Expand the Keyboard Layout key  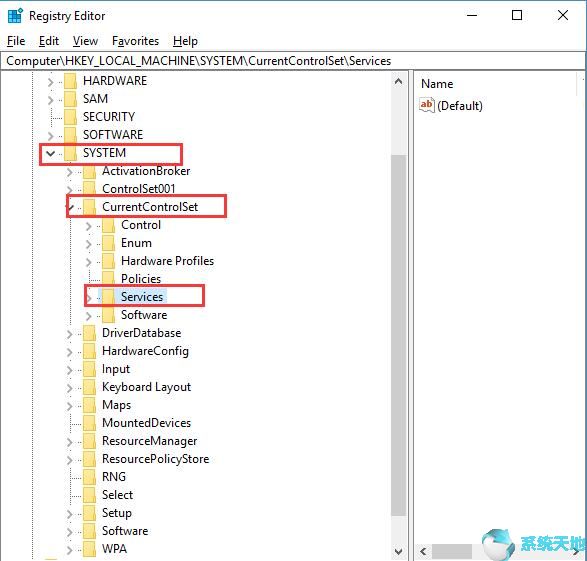70,388
